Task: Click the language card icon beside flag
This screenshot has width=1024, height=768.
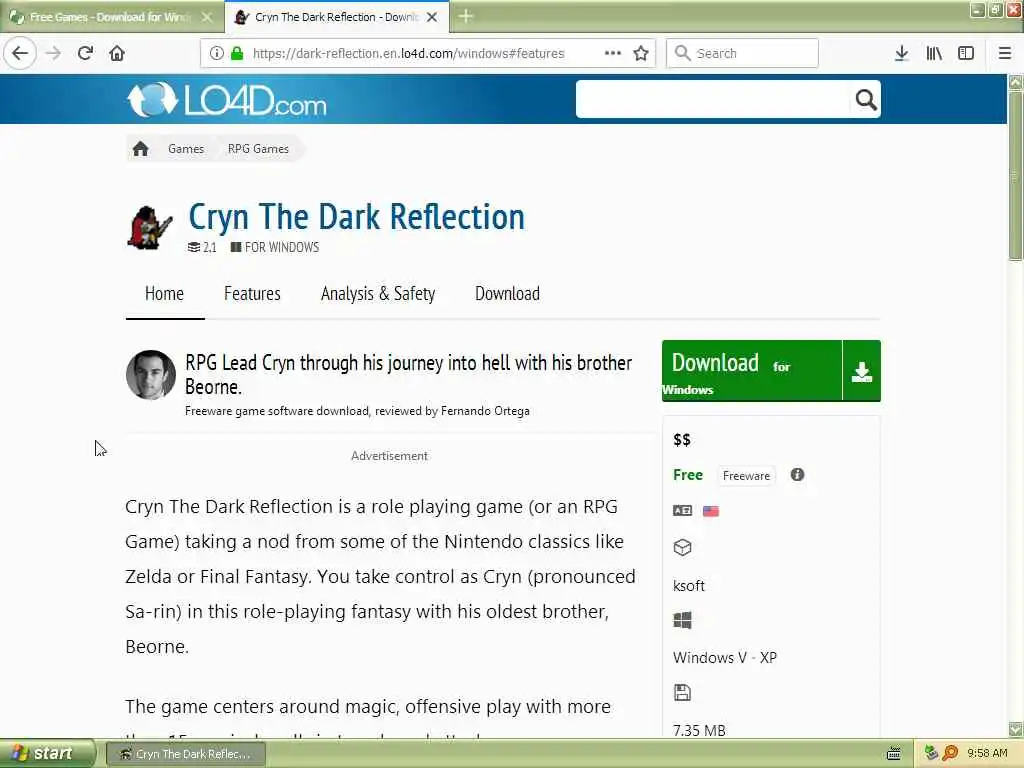Action: coord(682,511)
